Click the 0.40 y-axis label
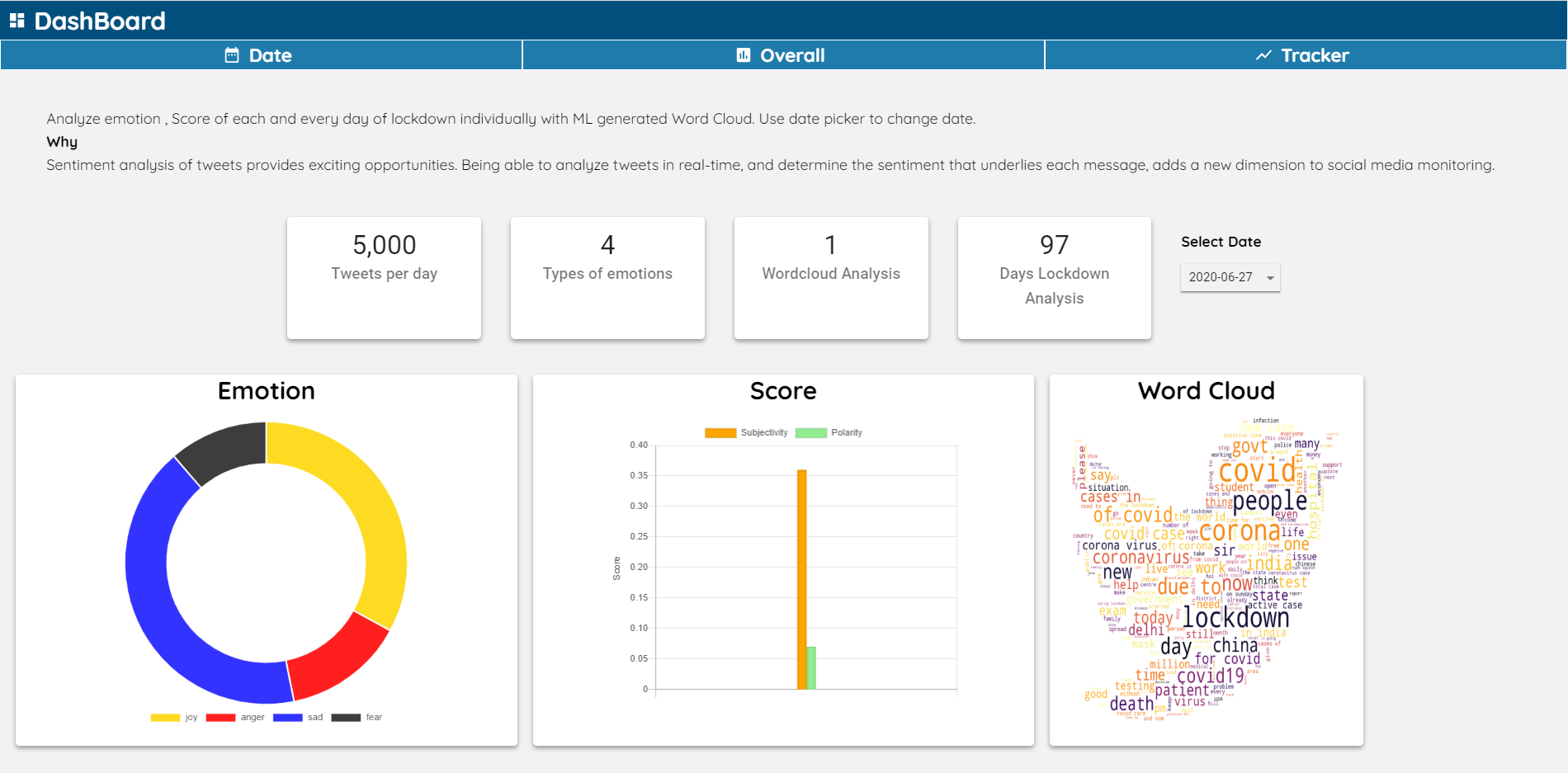This screenshot has width=1568, height=773. point(639,445)
